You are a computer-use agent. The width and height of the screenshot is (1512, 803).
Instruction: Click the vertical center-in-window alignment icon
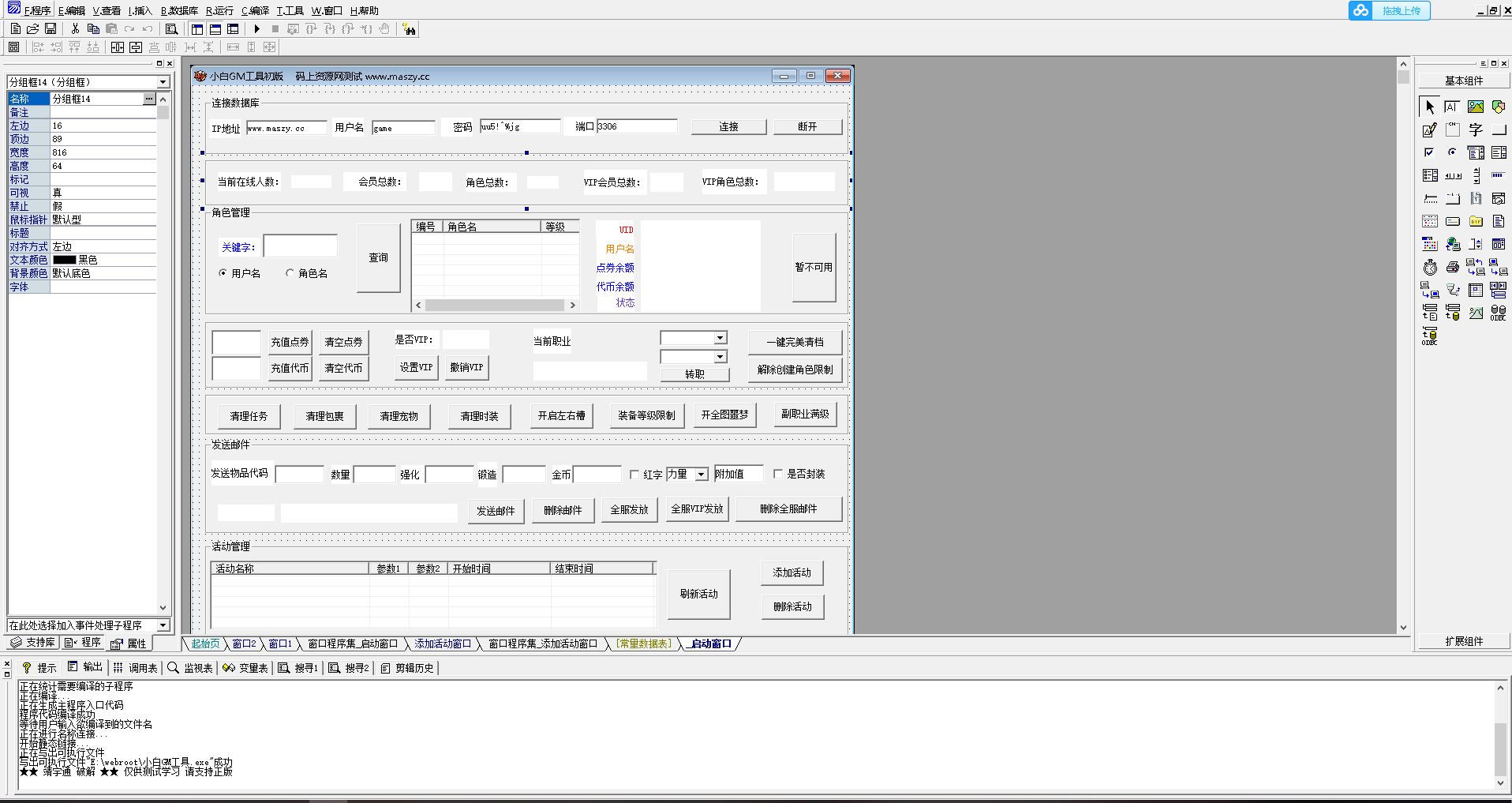(x=136, y=47)
